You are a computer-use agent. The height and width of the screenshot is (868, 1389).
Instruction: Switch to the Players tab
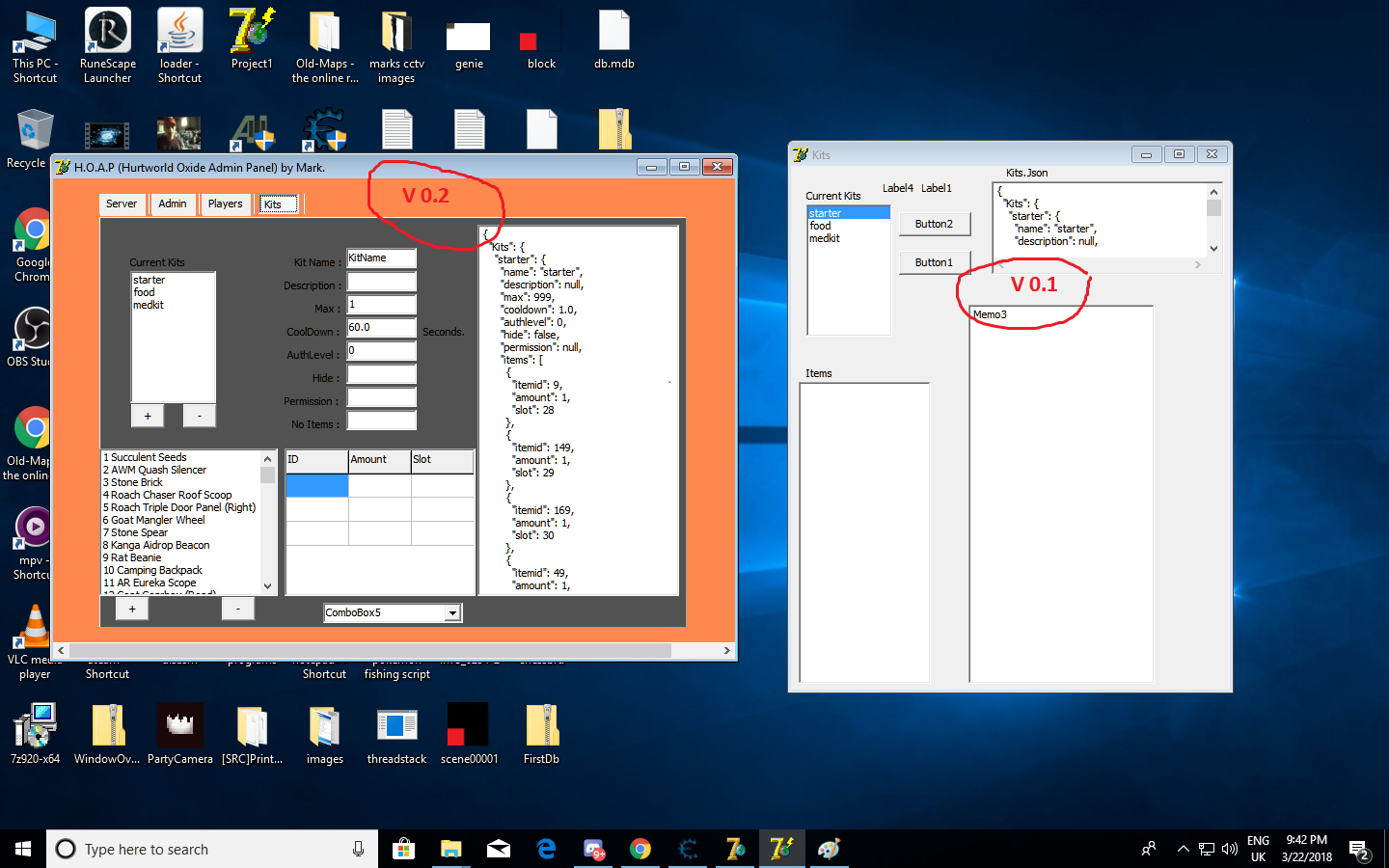(226, 203)
